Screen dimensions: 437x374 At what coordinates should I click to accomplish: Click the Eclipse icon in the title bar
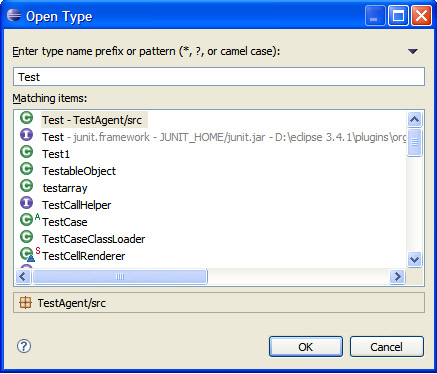pyautogui.click(x=14, y=15)
